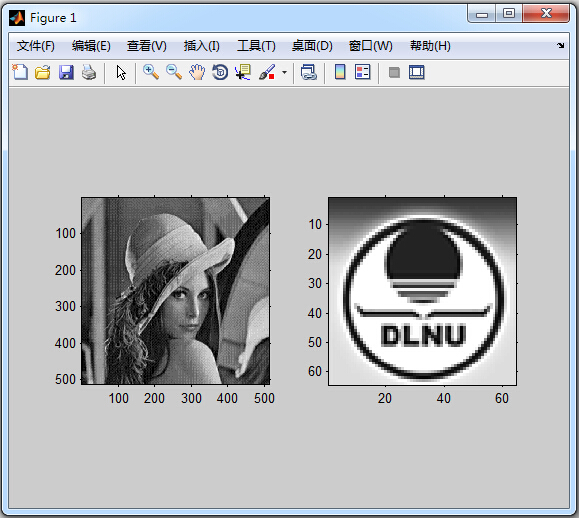Image resolution: width=579 pixels, height=518 pixels.
Task: Open the 窗口(W) menu
Action: click(371, 46)
